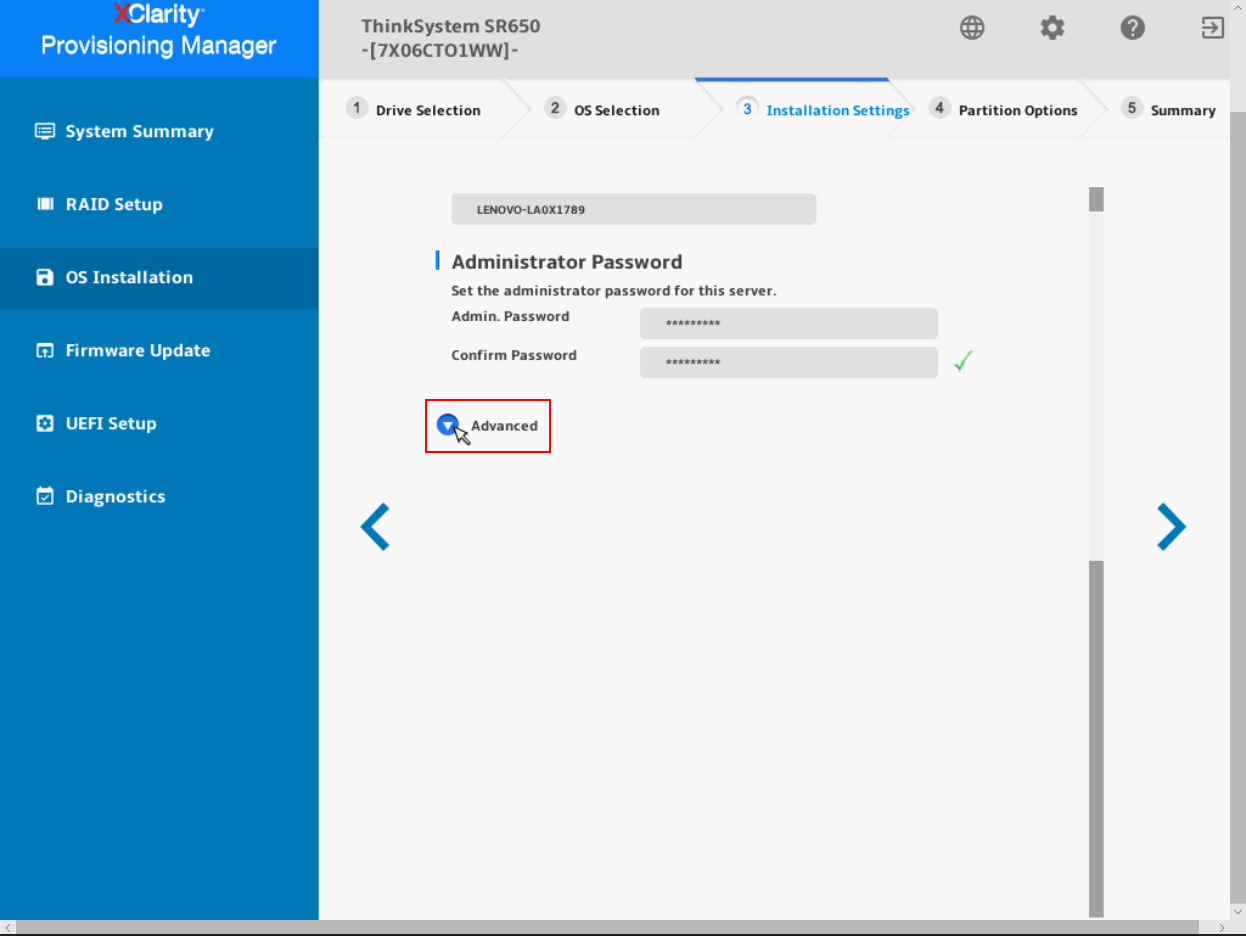Screen dimensions: 1246x936
Task: Open OS Installation in the sidebar
Action: point(159,277)
